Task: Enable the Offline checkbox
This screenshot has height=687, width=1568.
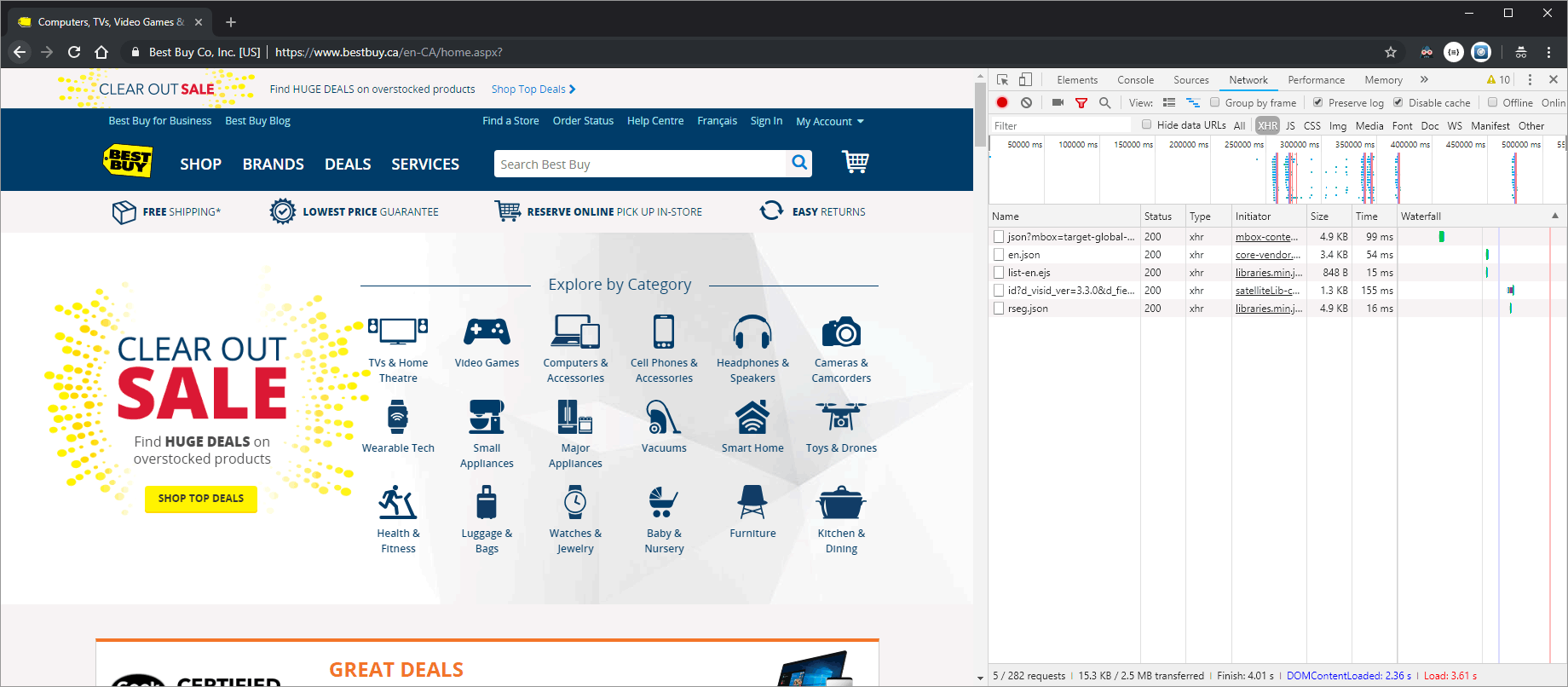Action: click(x=1493, y=102)
